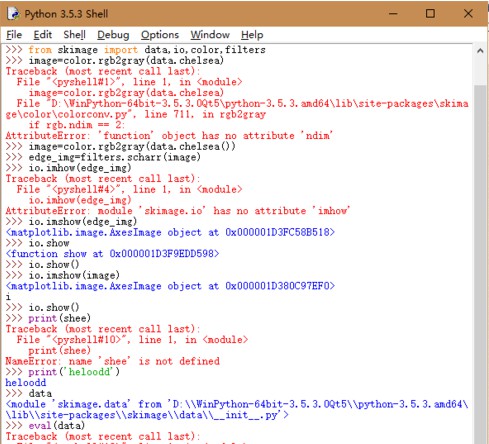Click the 'File "<pyshell#10>", line 1' traceback line
Screen dimensions: 489x444
[132, 340]
